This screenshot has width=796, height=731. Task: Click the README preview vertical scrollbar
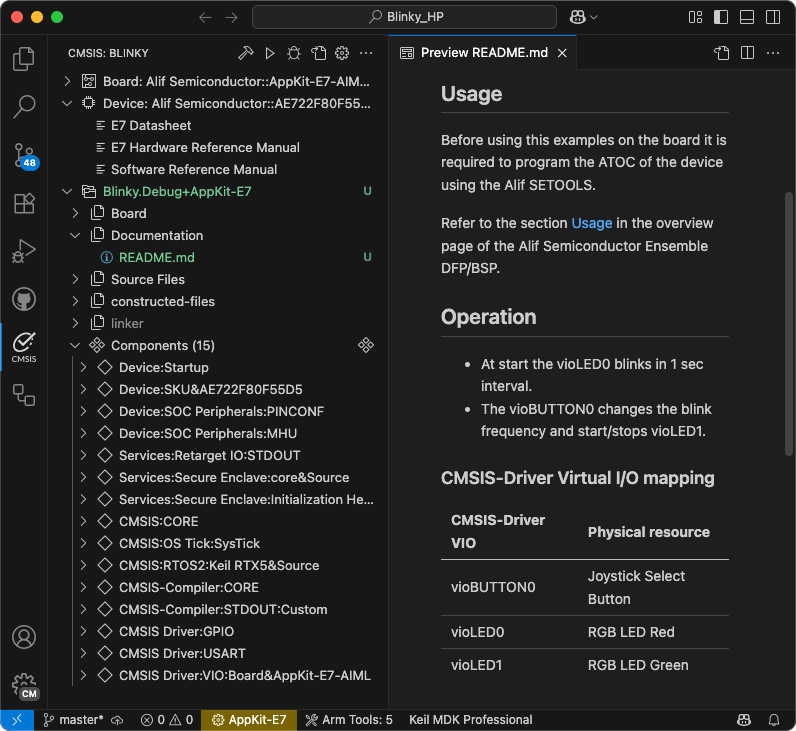click(788, 323)
